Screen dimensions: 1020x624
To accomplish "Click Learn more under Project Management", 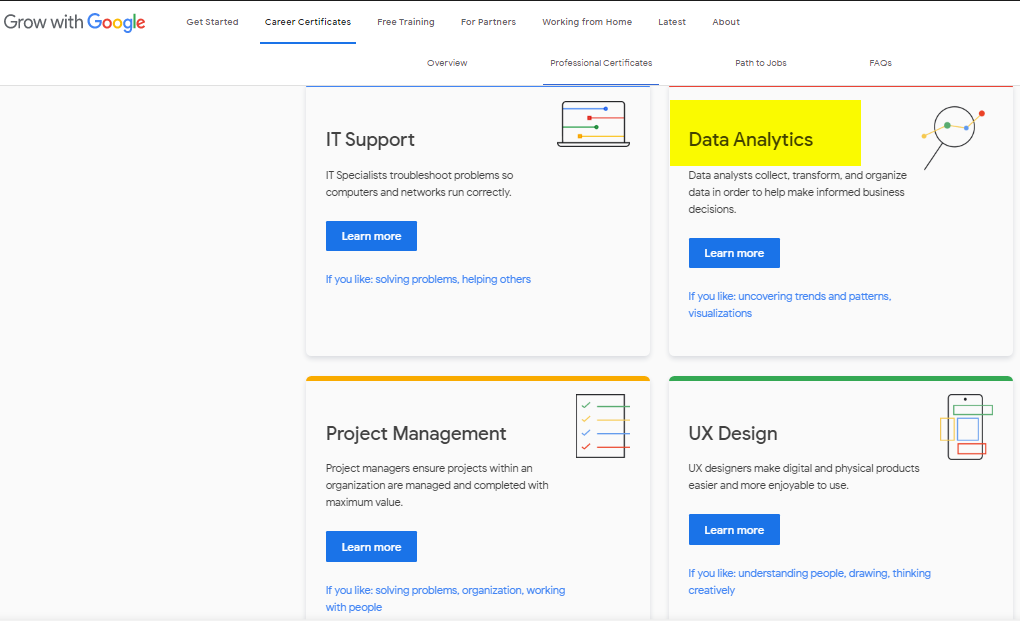I will point(371,547).
